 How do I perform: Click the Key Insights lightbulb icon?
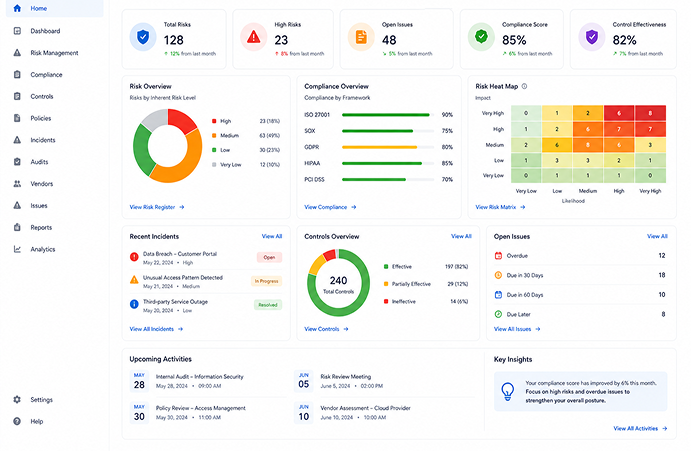click(x=508, y=391)
